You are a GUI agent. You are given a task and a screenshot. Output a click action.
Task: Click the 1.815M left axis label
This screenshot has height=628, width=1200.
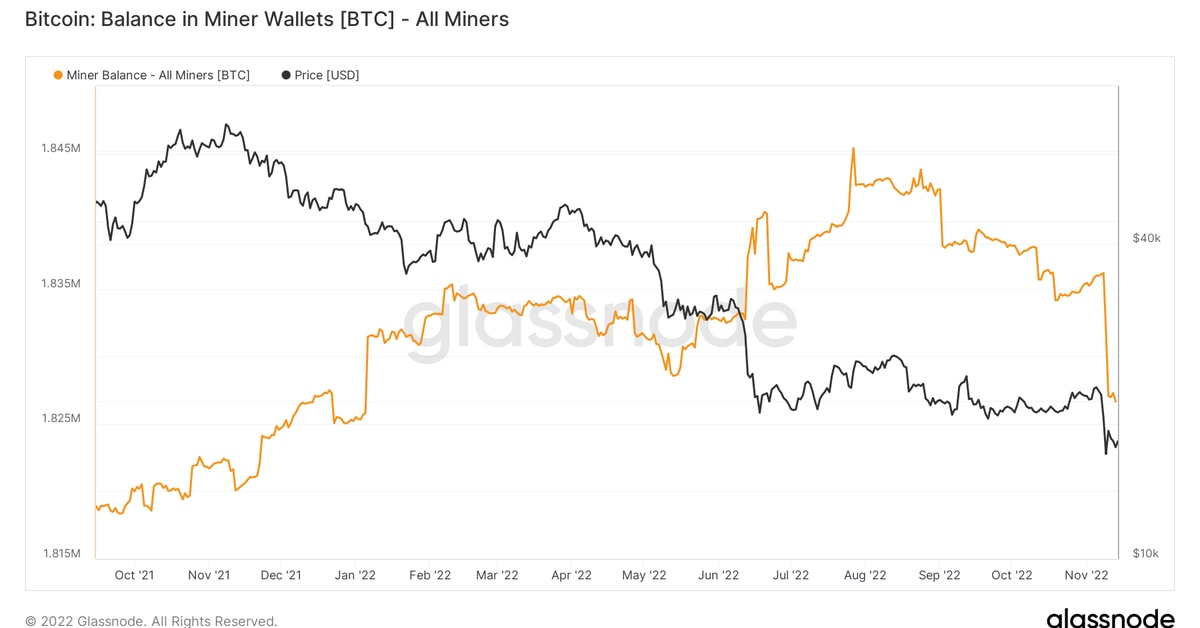click(x=60, y=553)
